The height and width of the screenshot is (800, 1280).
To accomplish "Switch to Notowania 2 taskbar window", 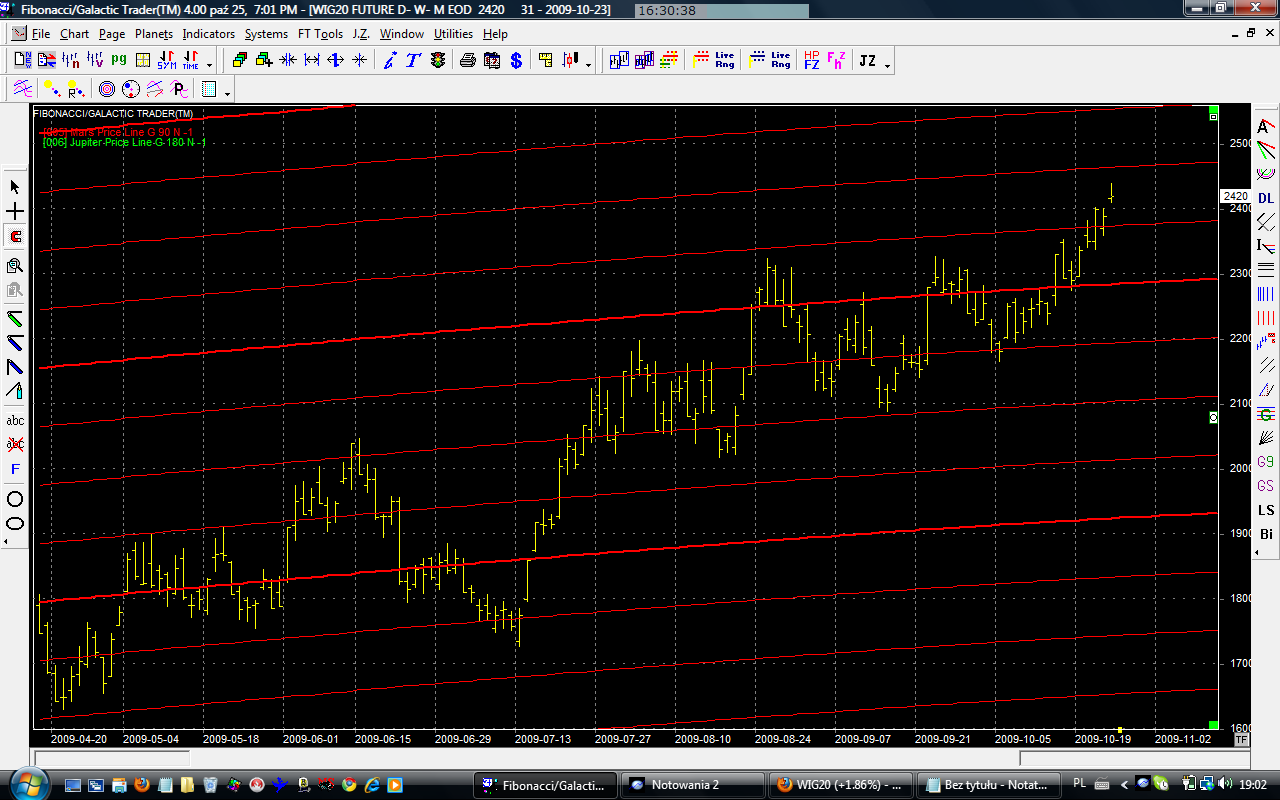I will [x=691, y=785].
